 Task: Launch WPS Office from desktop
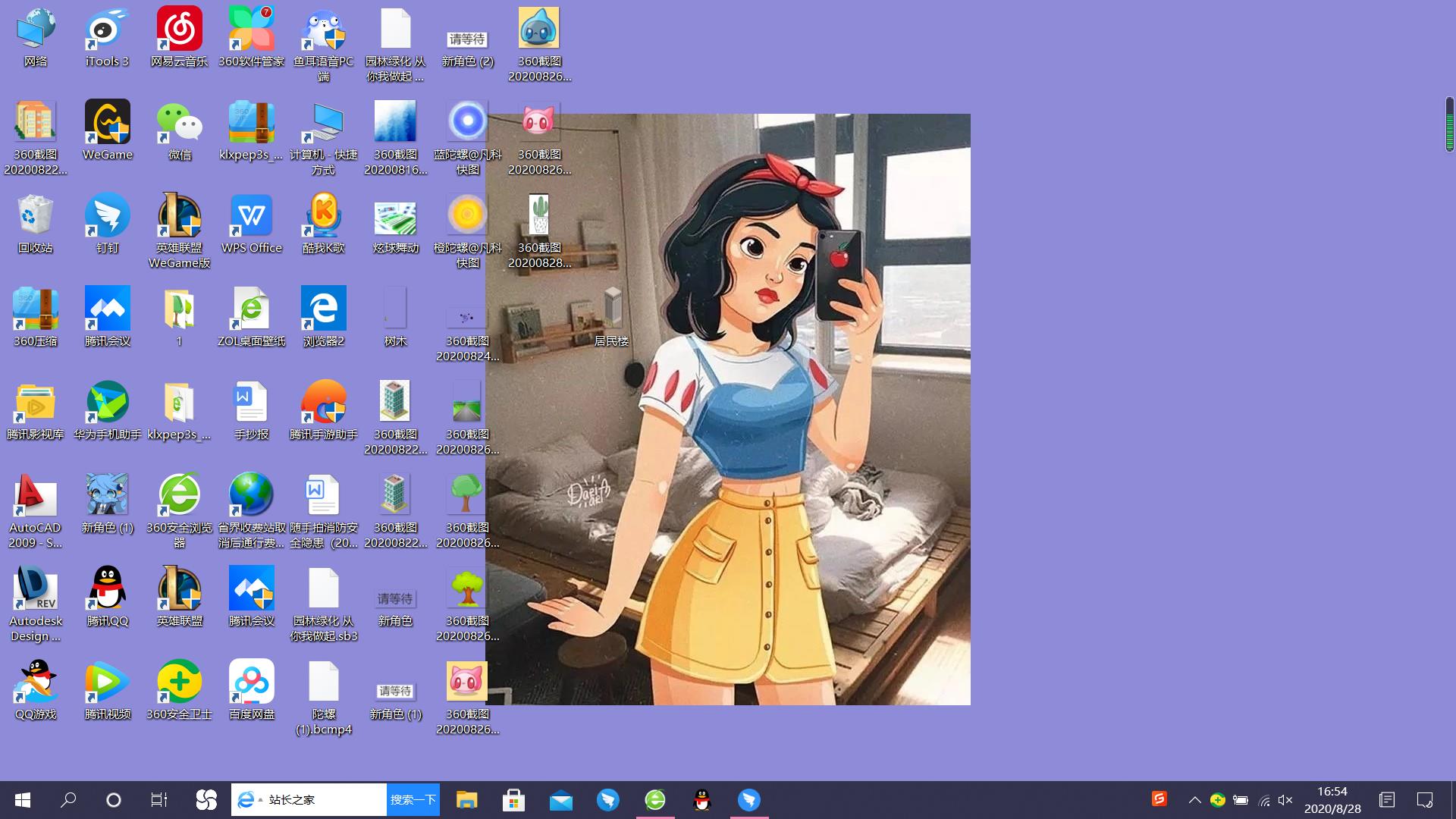[252, 224]
